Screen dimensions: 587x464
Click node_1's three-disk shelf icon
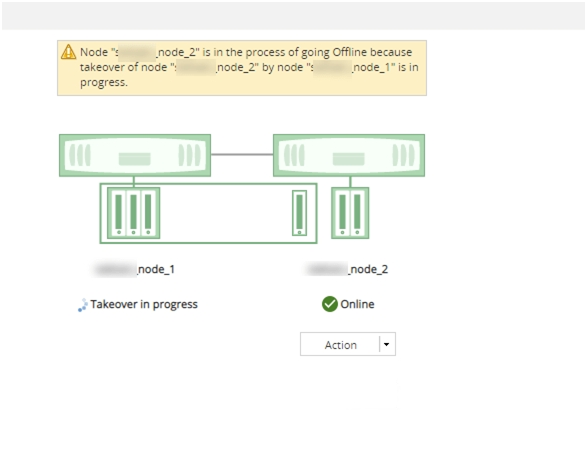(134, 213)
